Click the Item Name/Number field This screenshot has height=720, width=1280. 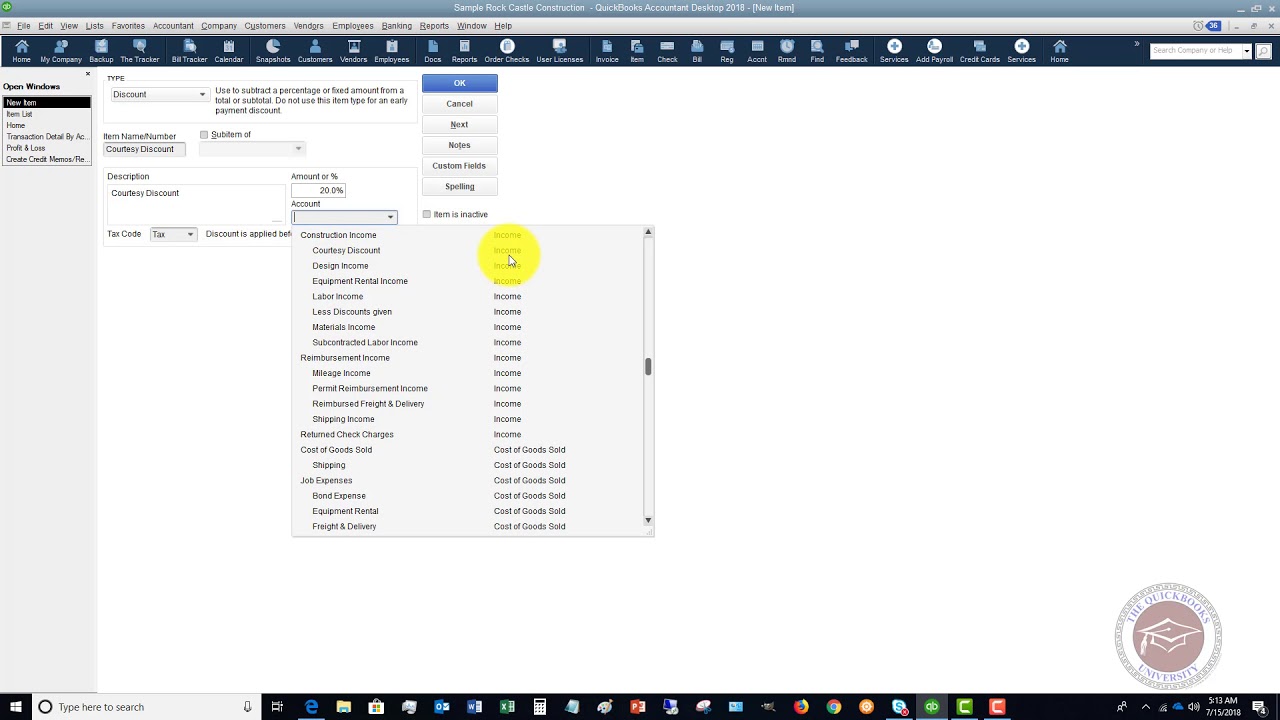(144, 149)
